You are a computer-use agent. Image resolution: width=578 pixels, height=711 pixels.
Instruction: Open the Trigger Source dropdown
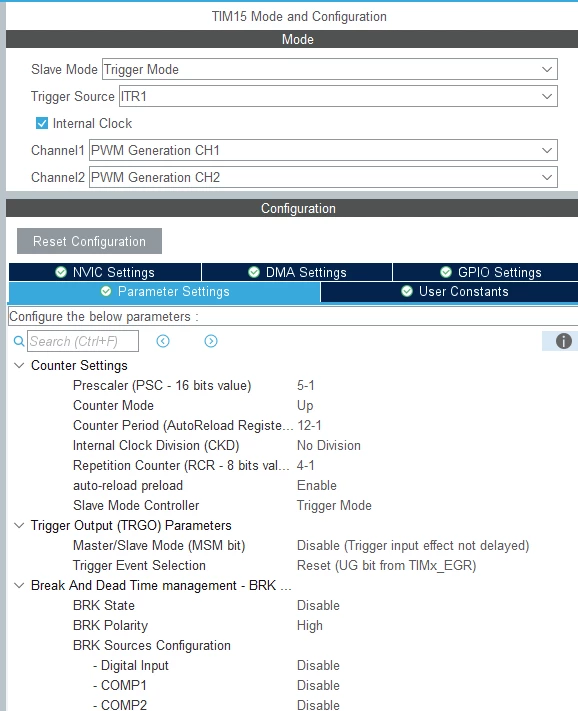coord(338,97)
